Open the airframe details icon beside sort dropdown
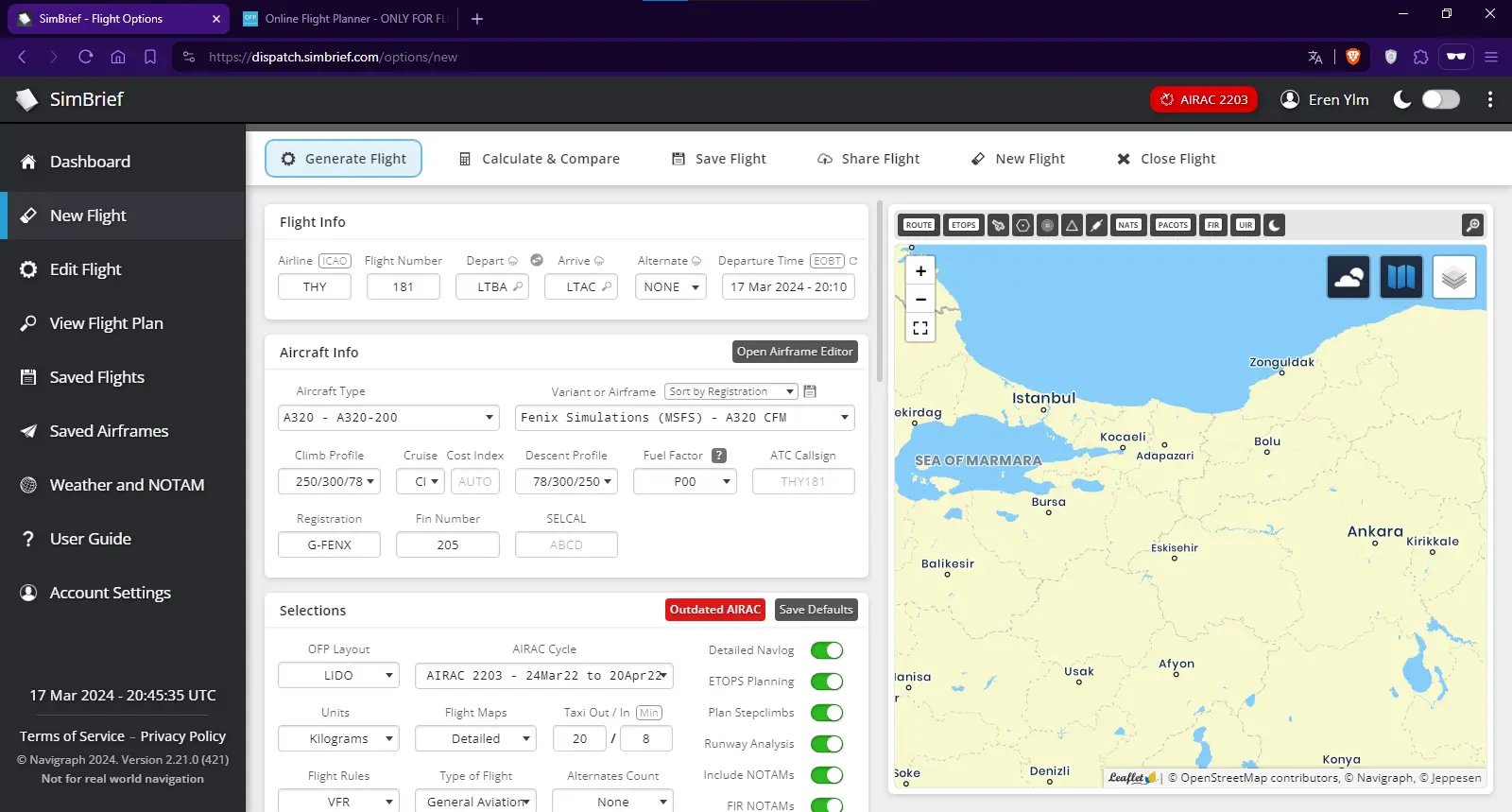 (810, 391)
